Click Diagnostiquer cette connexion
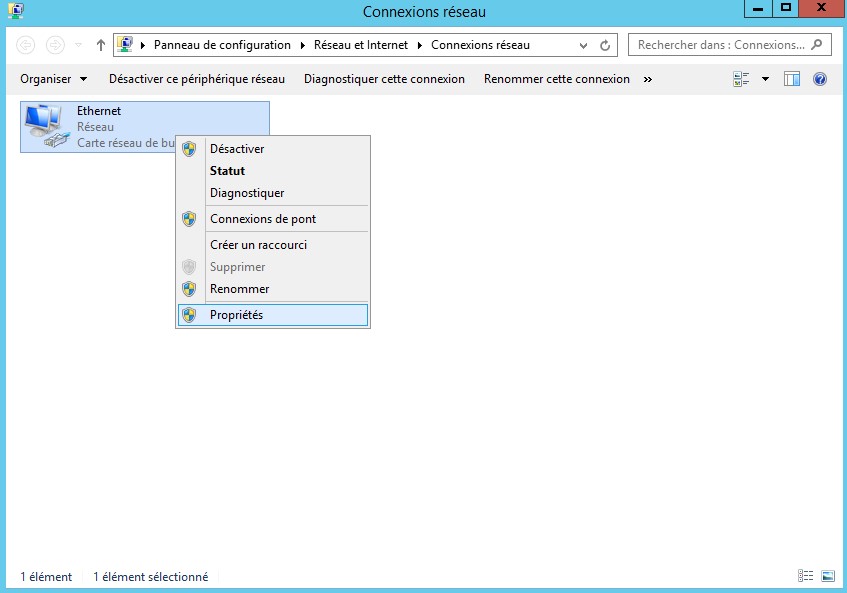The height and width of the screenshot is (593, 847). pyautogui.click(x=384, y=79)
